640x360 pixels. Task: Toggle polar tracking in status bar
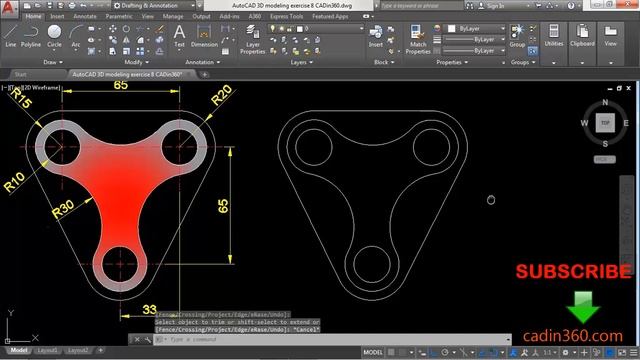tap(445, 352)
